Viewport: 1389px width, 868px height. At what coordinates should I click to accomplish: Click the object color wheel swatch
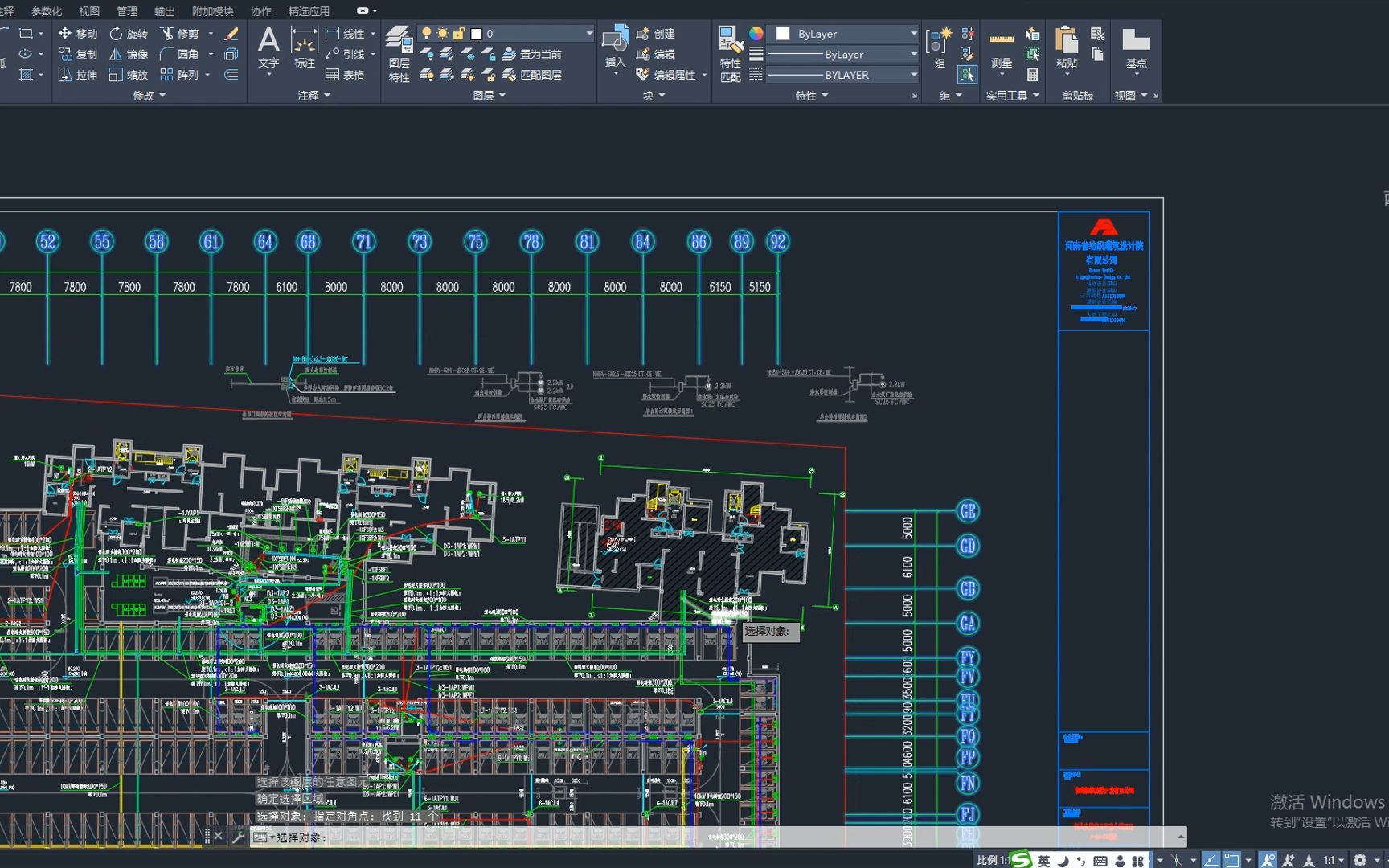(756, 34)
